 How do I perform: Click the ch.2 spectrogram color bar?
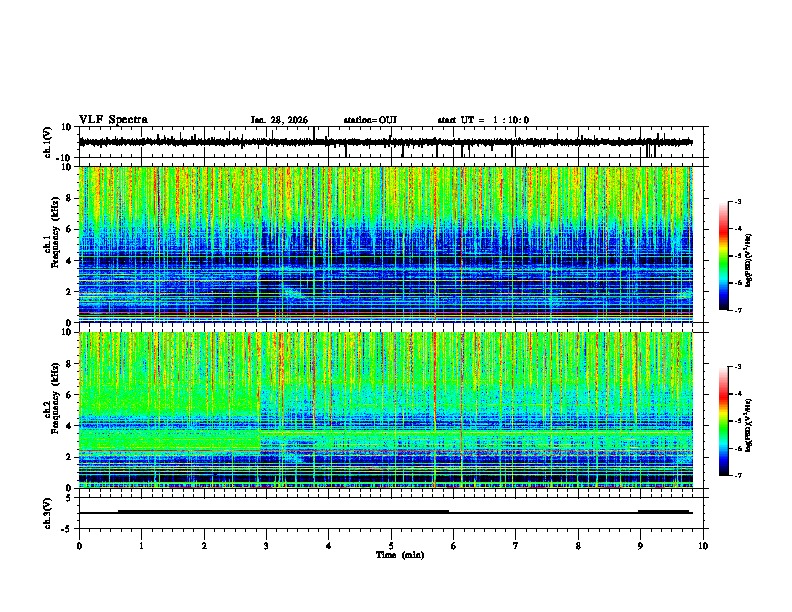point(723,421)
